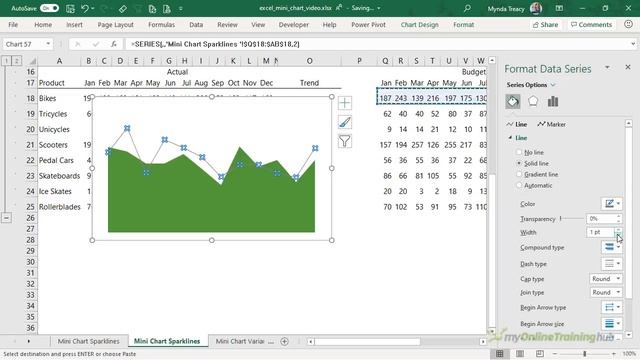Click the Width value field
Image resolution: width=640 pixels, height=360 pixels.
(x=601, y=232)
